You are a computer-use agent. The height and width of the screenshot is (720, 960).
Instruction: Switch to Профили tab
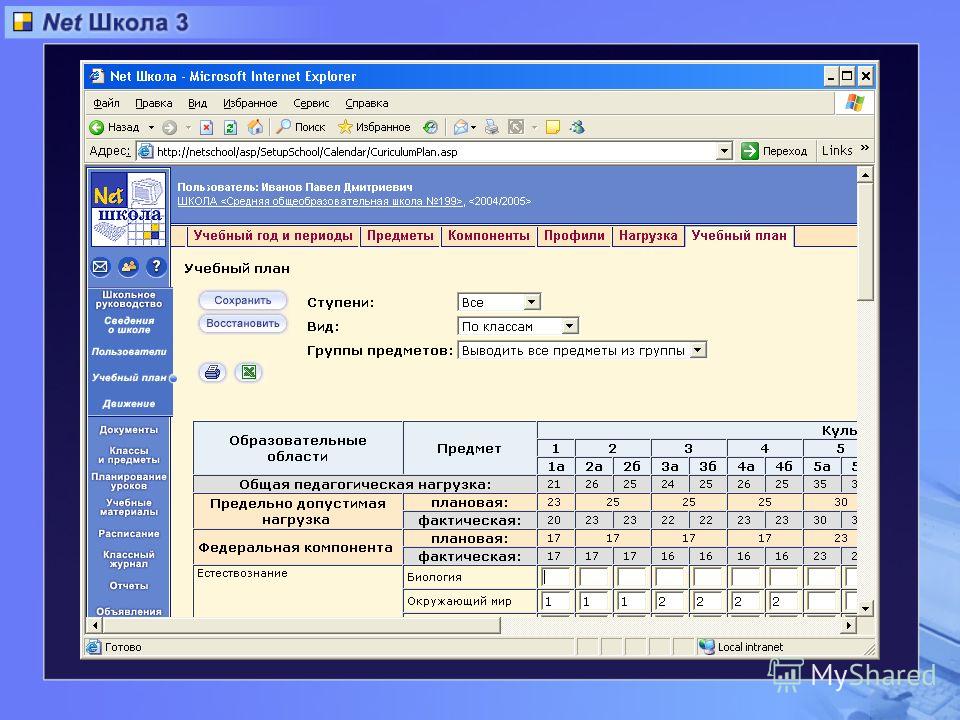(x=574, y=236)
